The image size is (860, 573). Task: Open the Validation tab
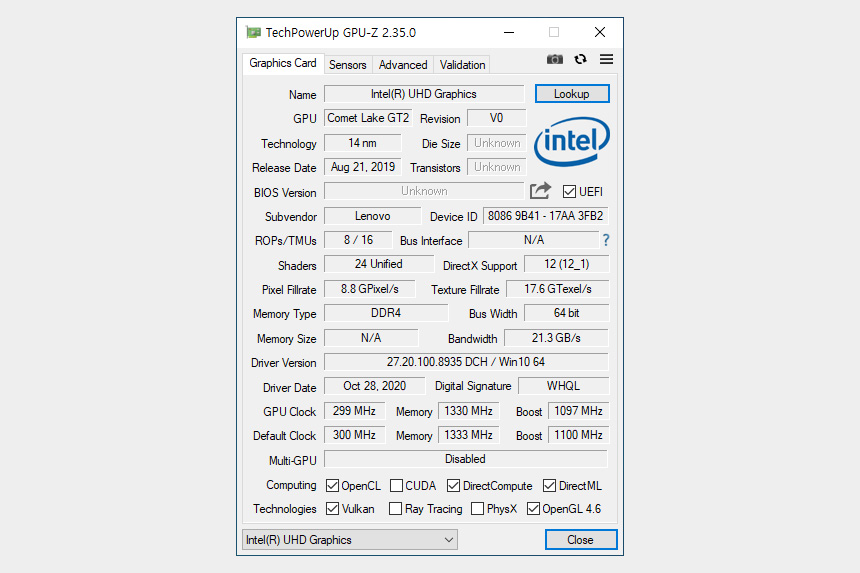(x=462, y=65)
